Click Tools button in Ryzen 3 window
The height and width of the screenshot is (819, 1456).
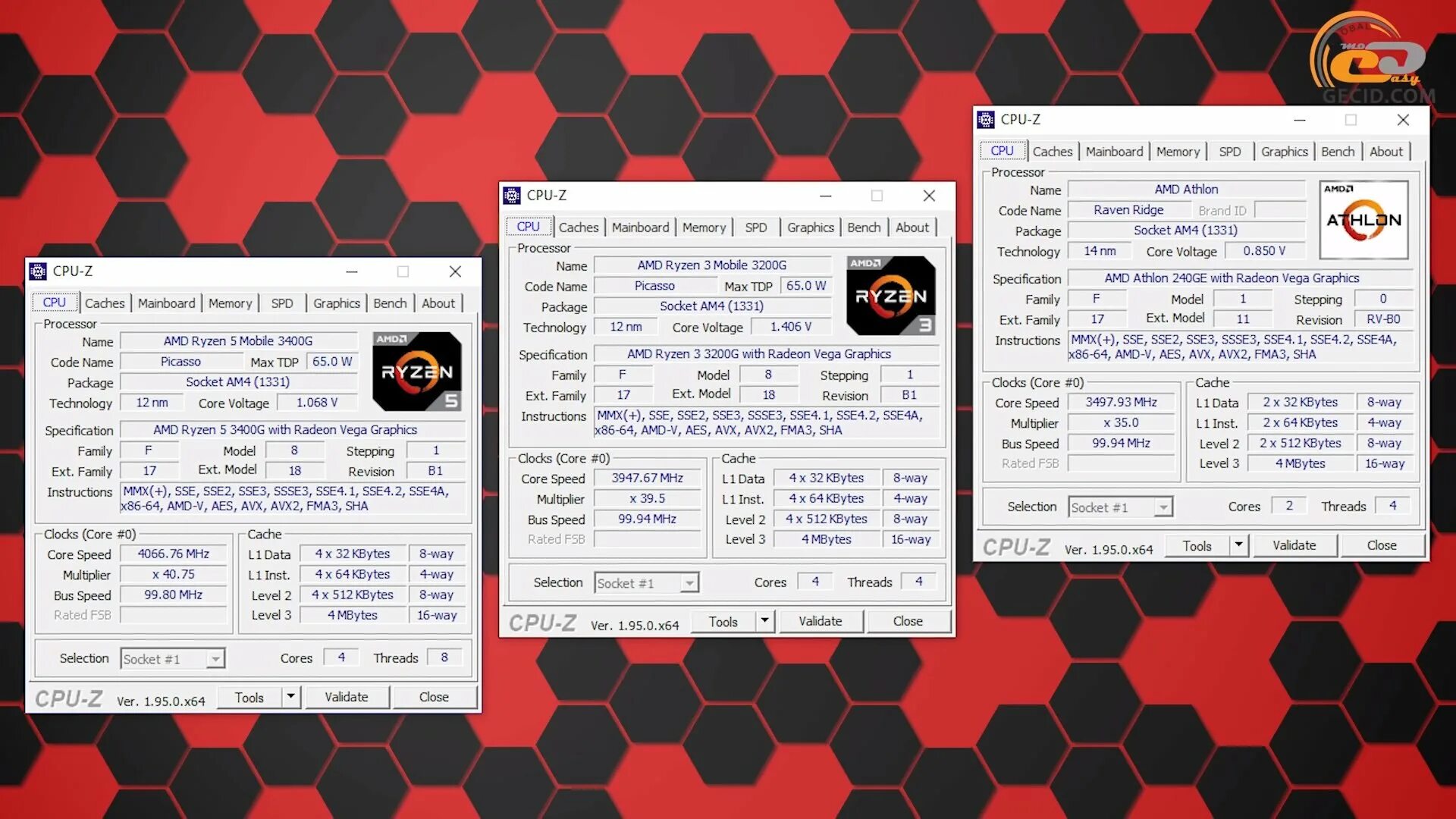(x=723, y=621)
